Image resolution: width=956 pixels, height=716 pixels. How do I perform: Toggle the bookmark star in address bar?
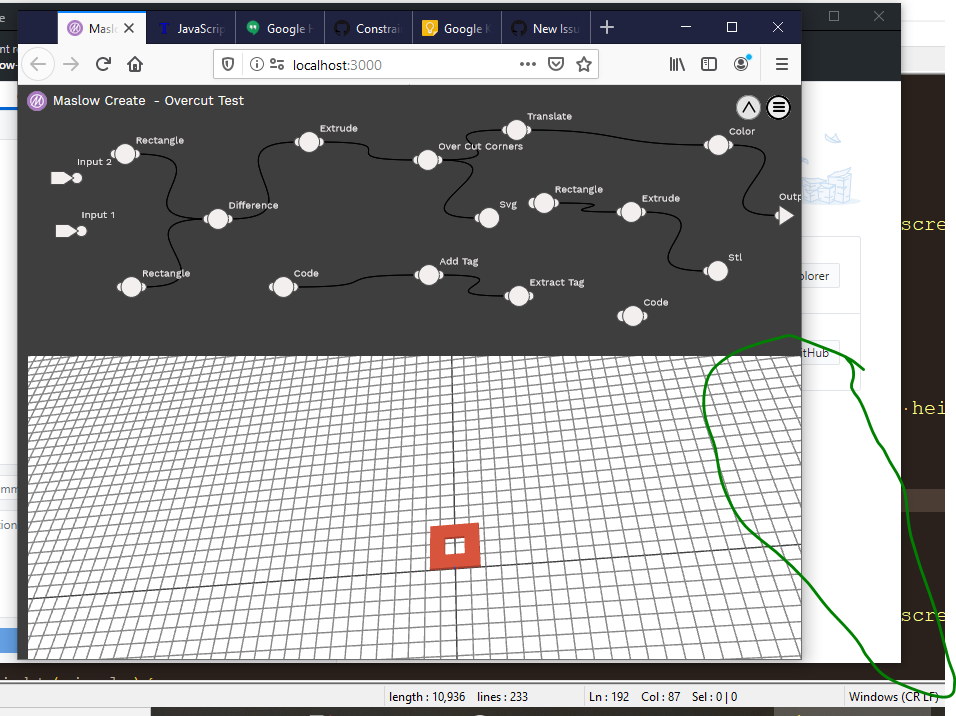584,64
